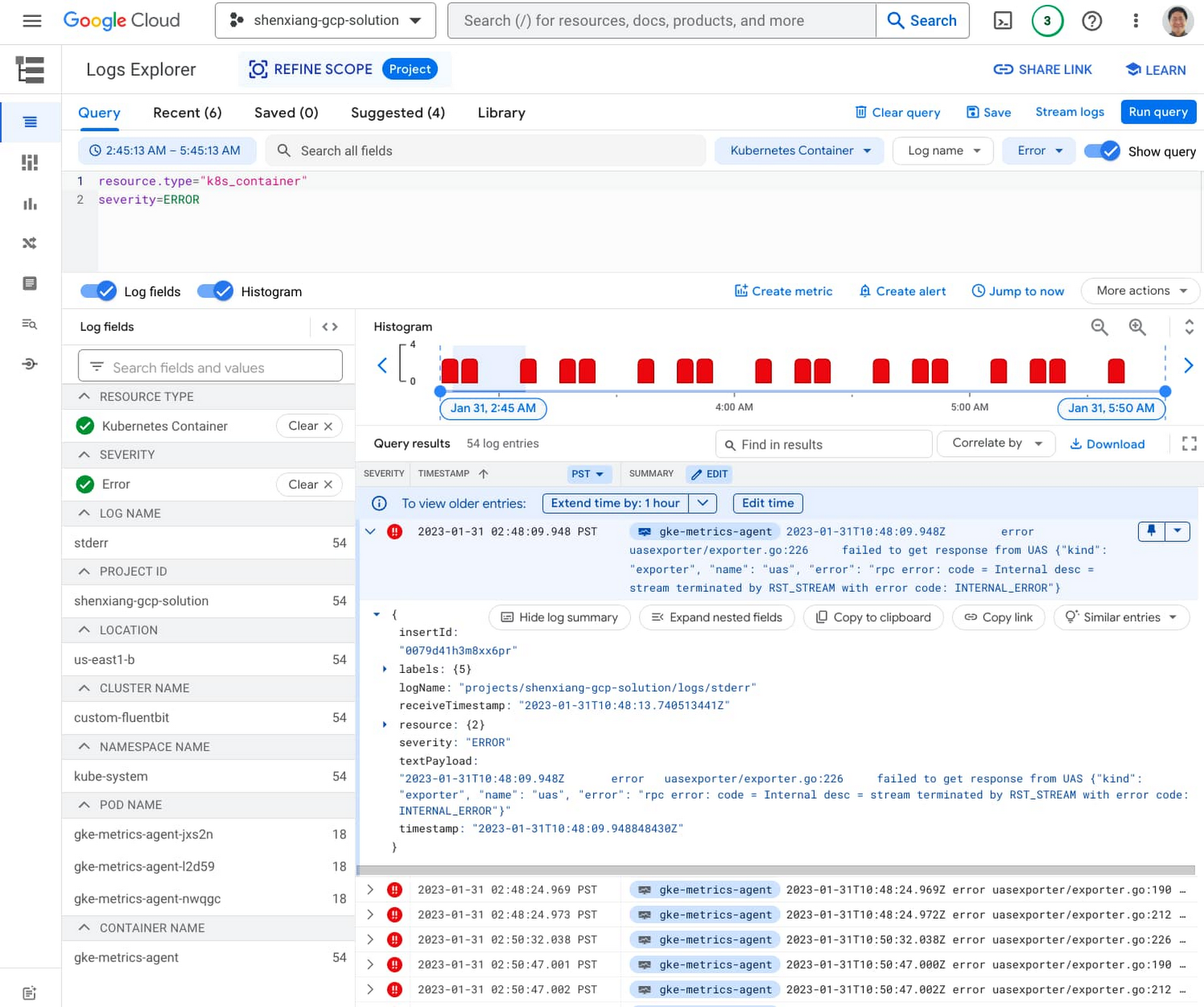Move histogram to earlier time range
This screenshot has width=1204, height=1007.
pyautogui.click(x=382, y=365)
